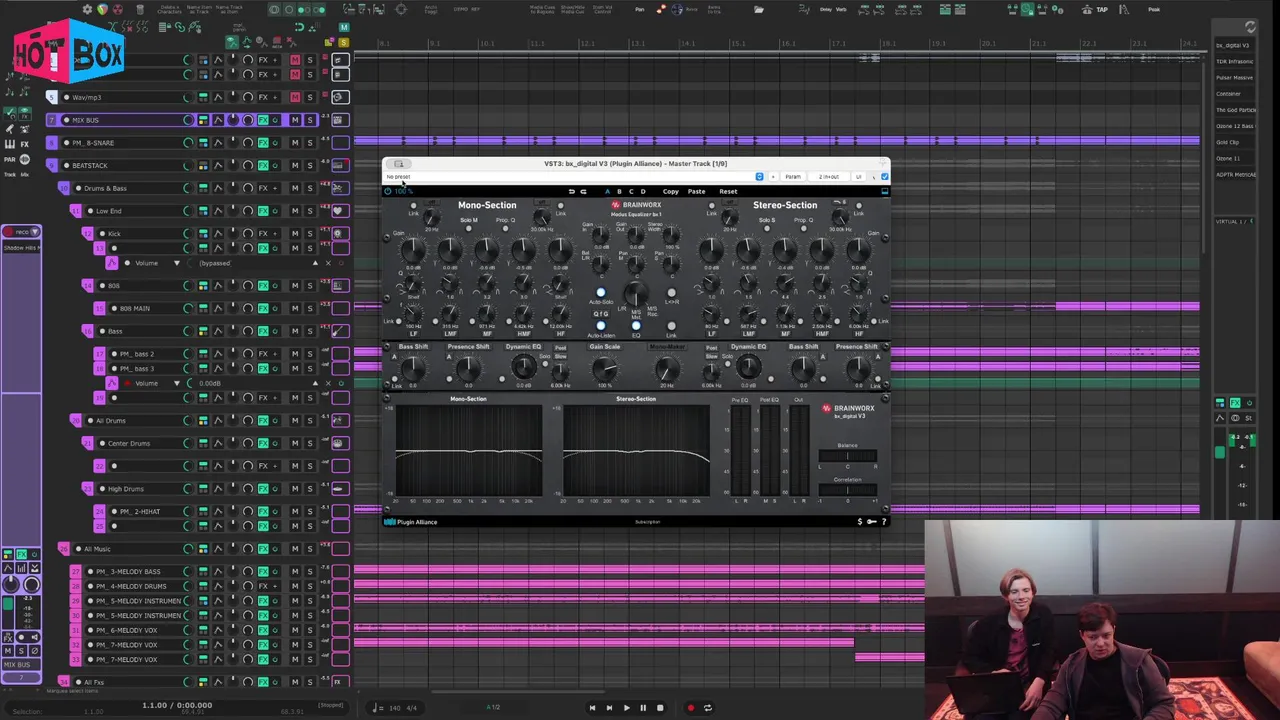This screenshot has height=720, width=1280.
Task: Toggle the repeat loop button in transport
Action: coord(707,708)
